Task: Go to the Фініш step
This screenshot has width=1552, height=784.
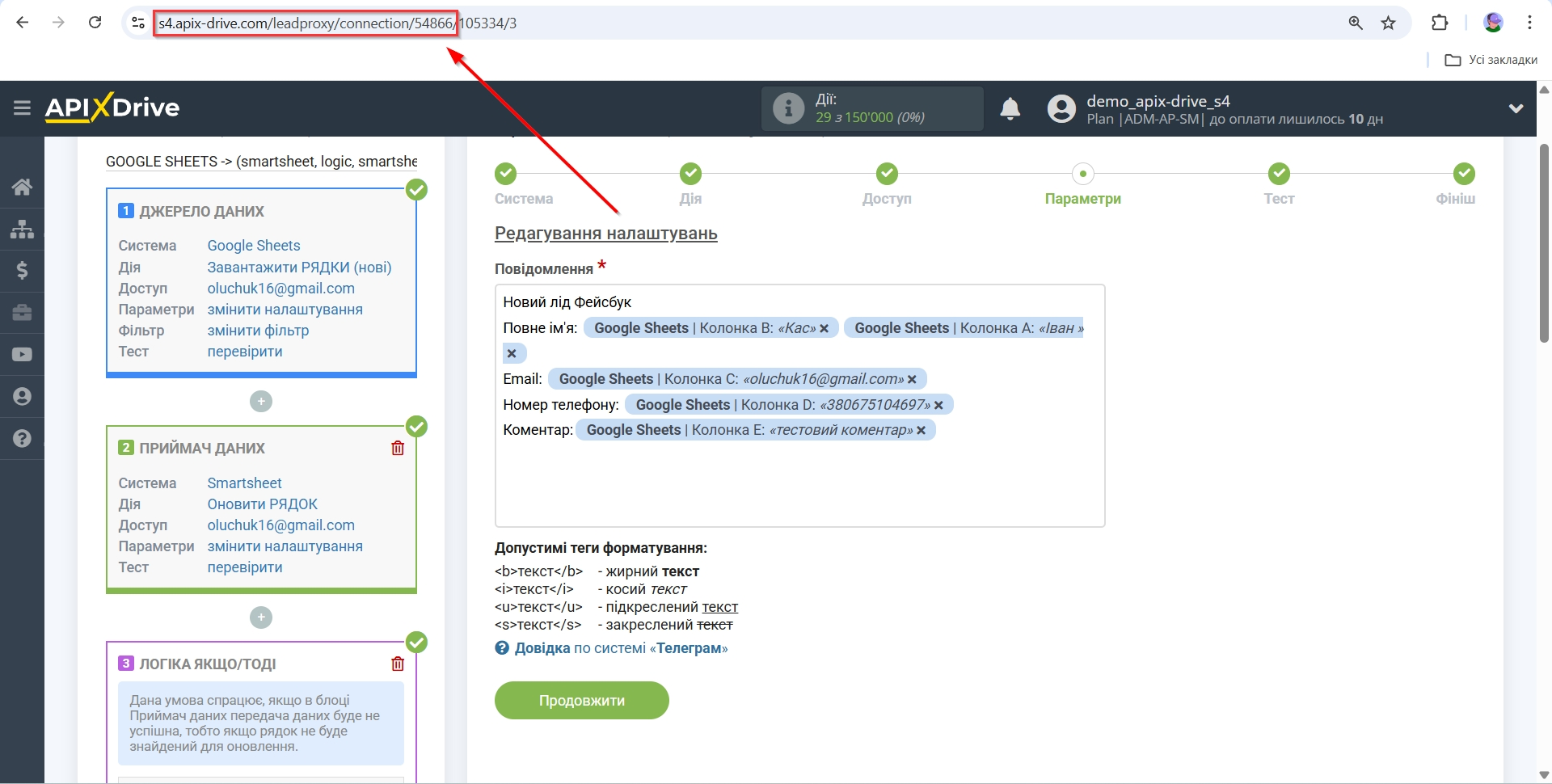Action: (1464, 174)
